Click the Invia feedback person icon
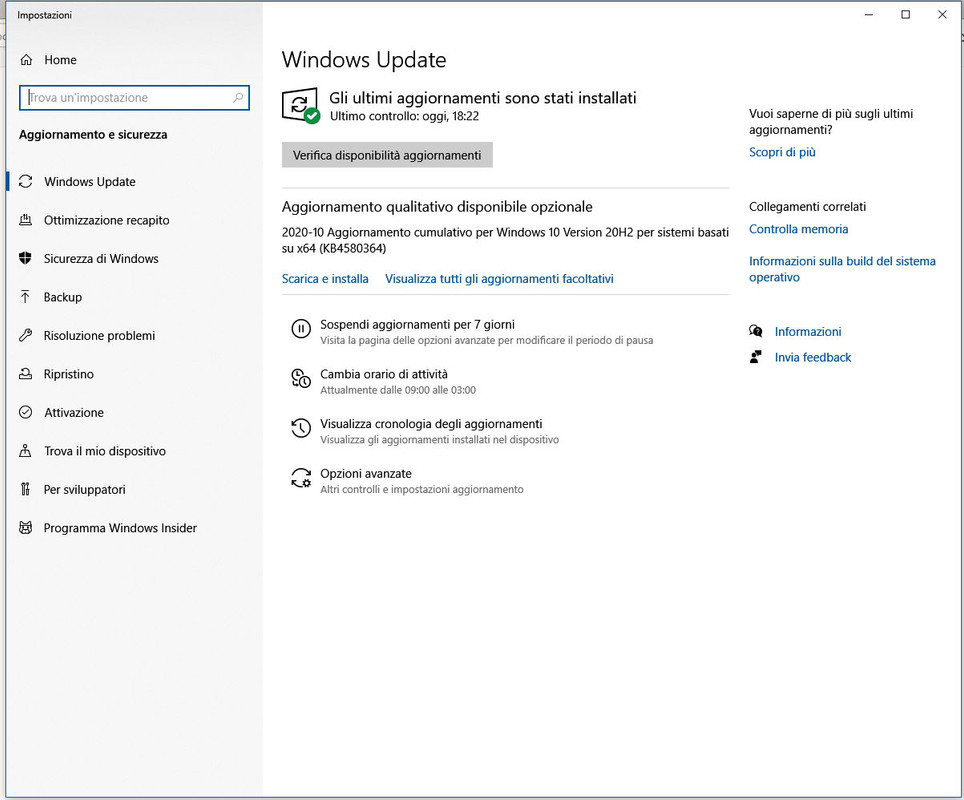Image resolution: width=964 pixels, height=800 pixels. 756,357
